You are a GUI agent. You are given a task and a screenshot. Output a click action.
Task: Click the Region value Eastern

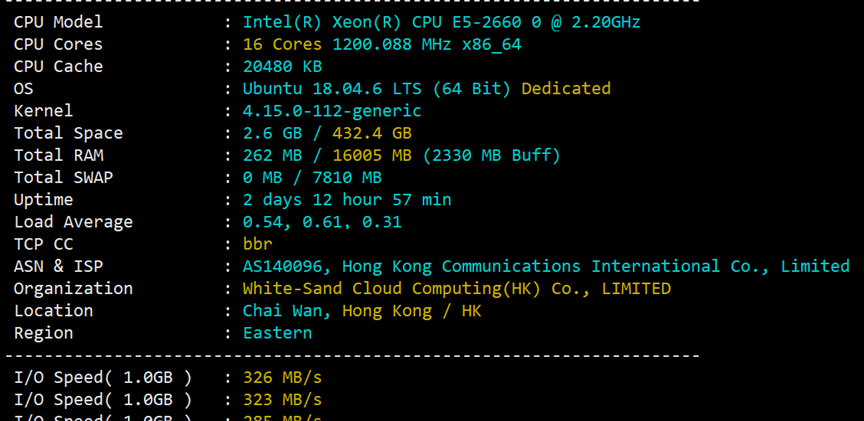coord(277,333)
